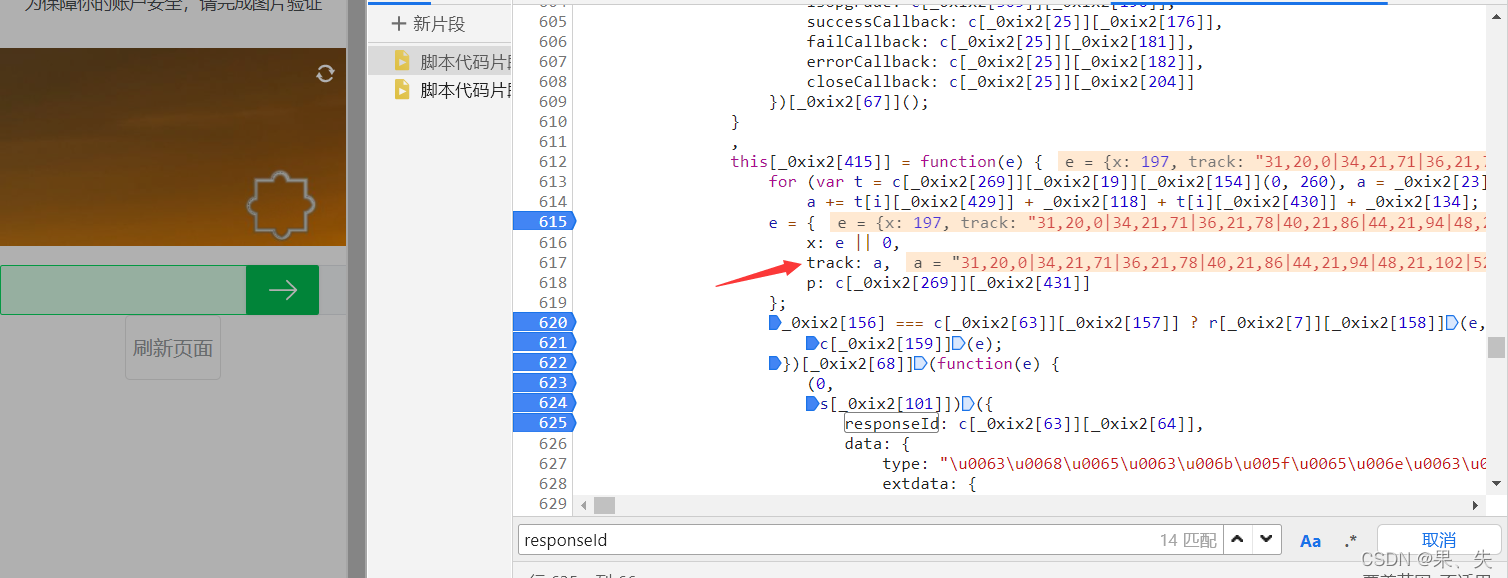Viewport: 1508px width, 578px height.
Task: Click the yellow file icon of highlighted snippet
Action: (402, 61)
